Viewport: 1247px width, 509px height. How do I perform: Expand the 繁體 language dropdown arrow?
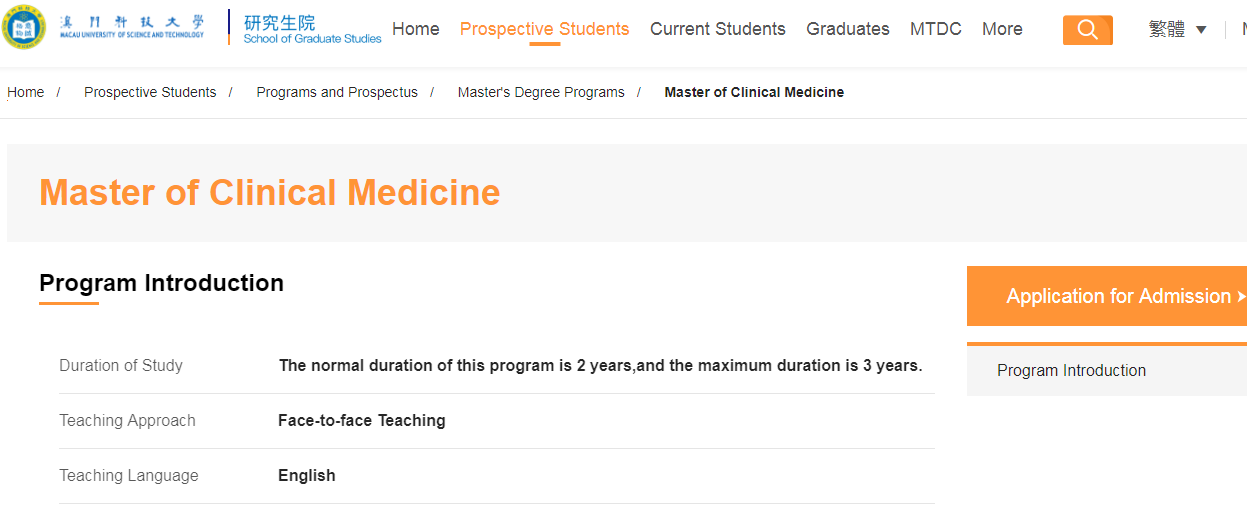click(1201, 30)
